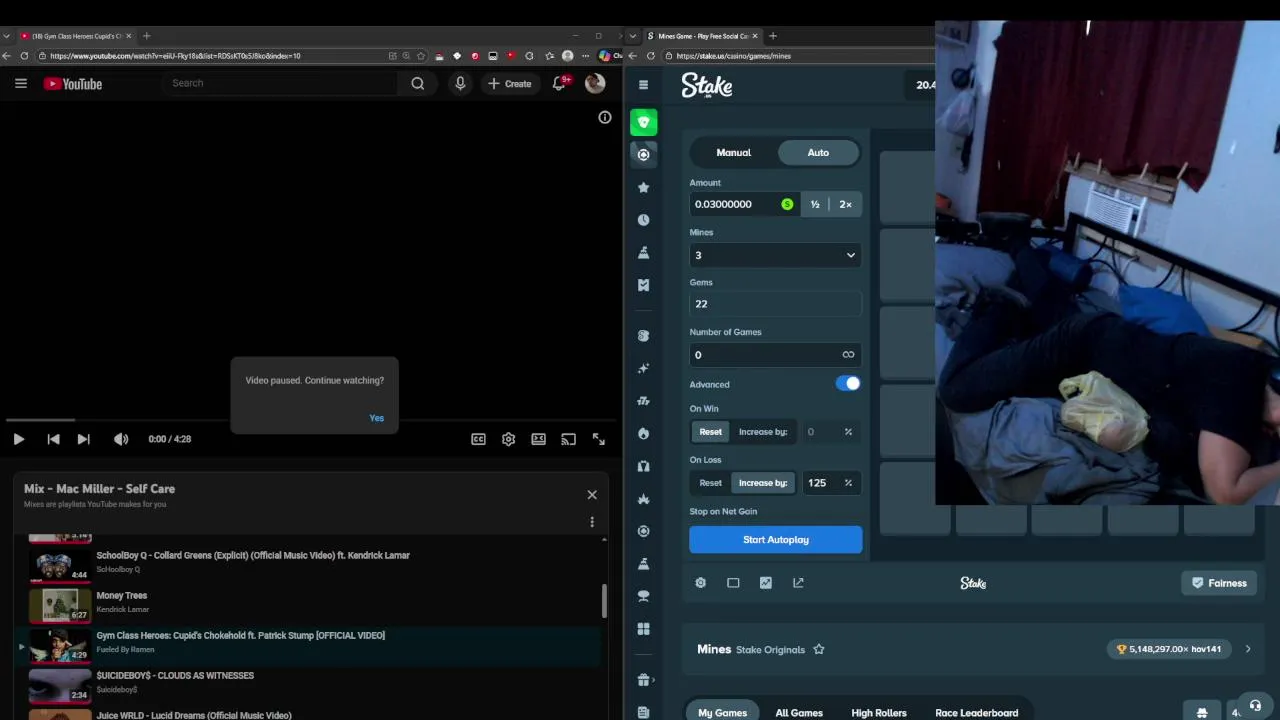This screenshot has height=720, width=1280.
Task: Open Recent clock icon in Stake sidebar
Action: click(x=644, y=220)
